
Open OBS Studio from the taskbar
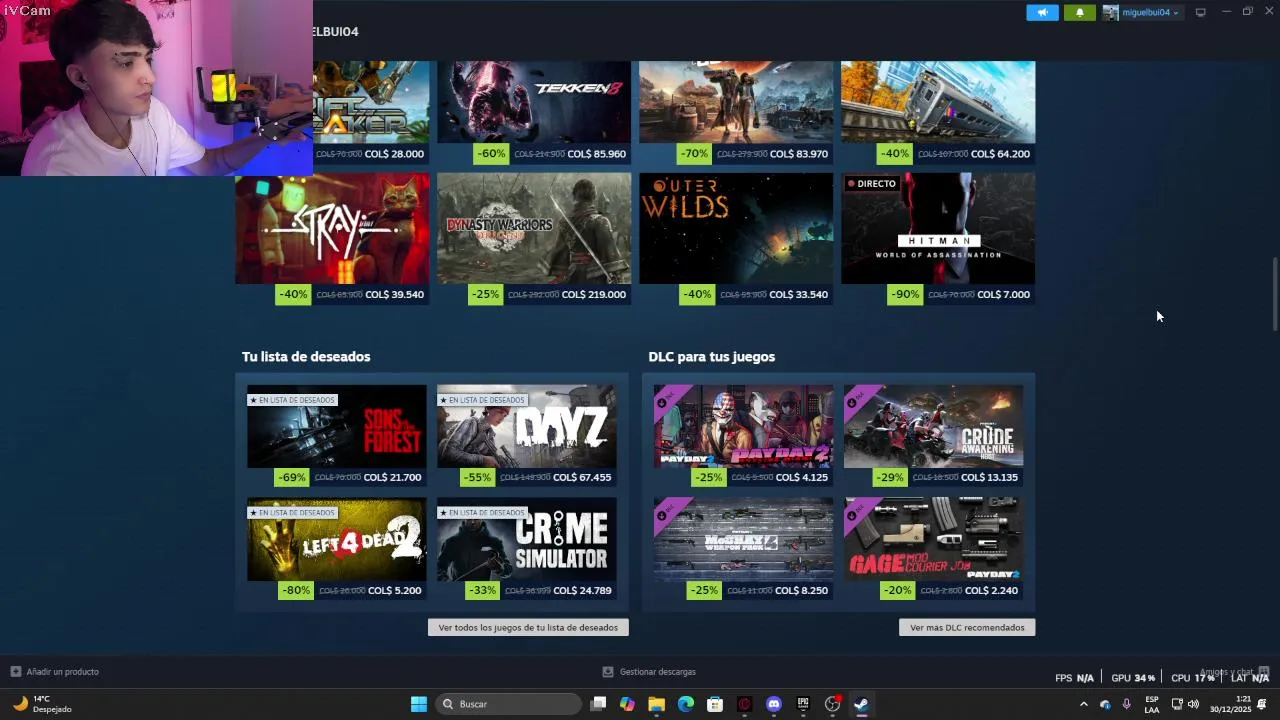[x=832, y=704]
